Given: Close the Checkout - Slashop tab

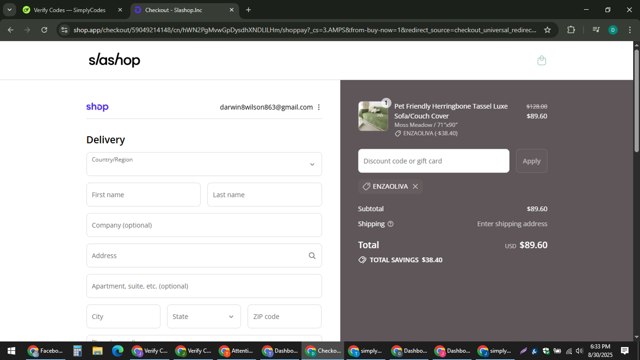Looking at the screenshot, I should 231,10.
